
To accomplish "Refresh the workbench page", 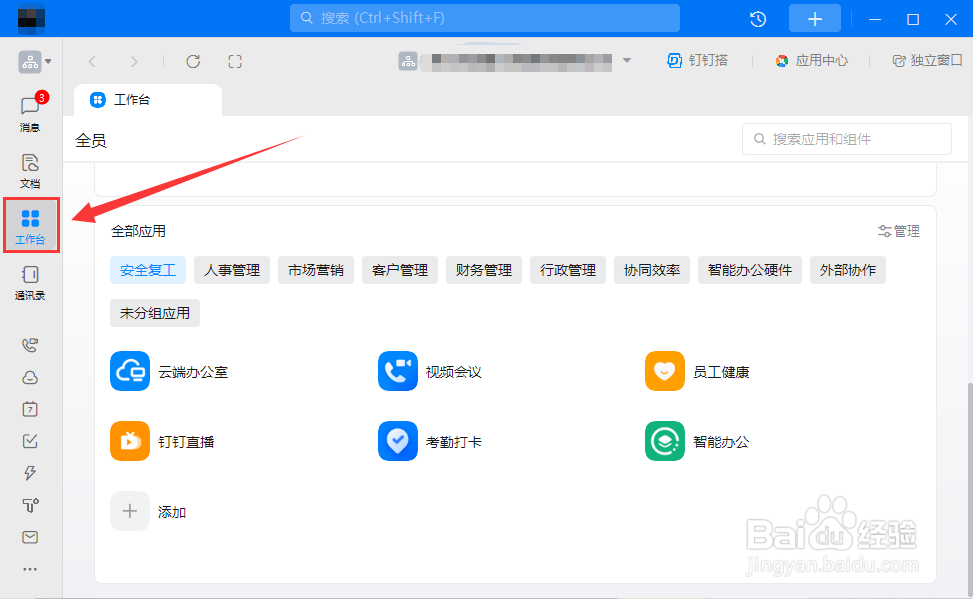I will [x=193, y=61].
